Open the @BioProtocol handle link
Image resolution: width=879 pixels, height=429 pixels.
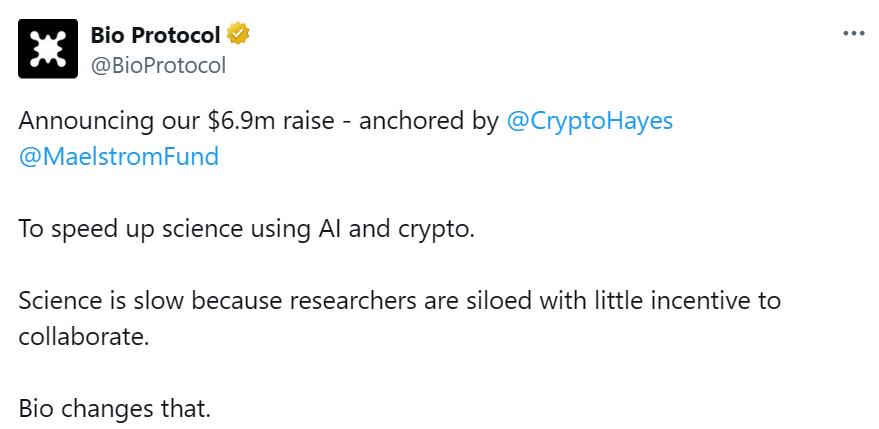(x=158, y=66)
